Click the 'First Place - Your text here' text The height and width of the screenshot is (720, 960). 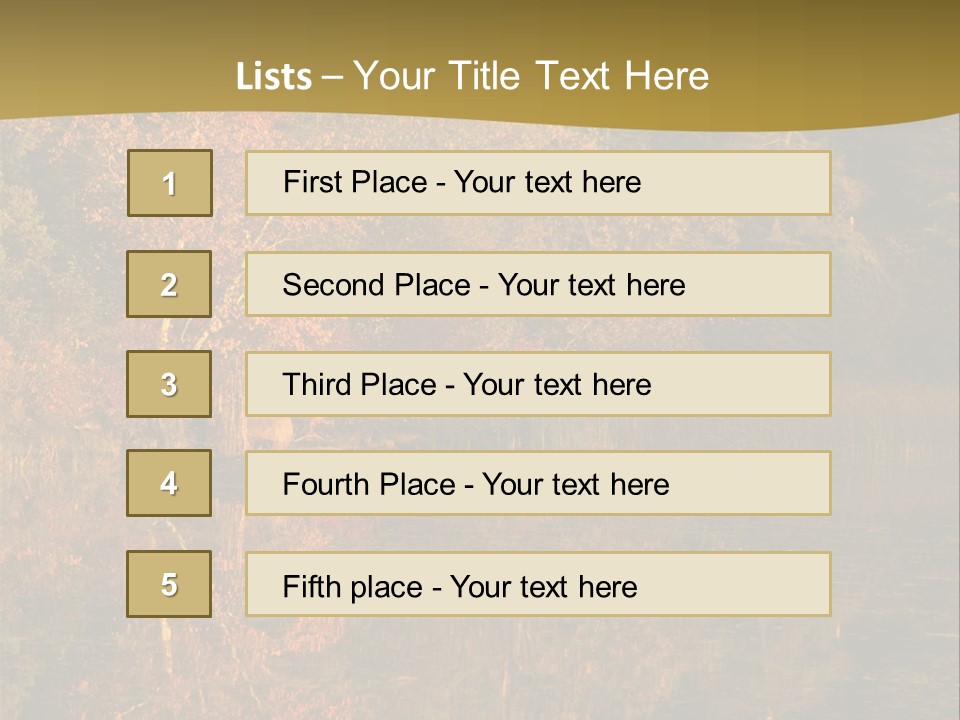click(x=461, y=182)
